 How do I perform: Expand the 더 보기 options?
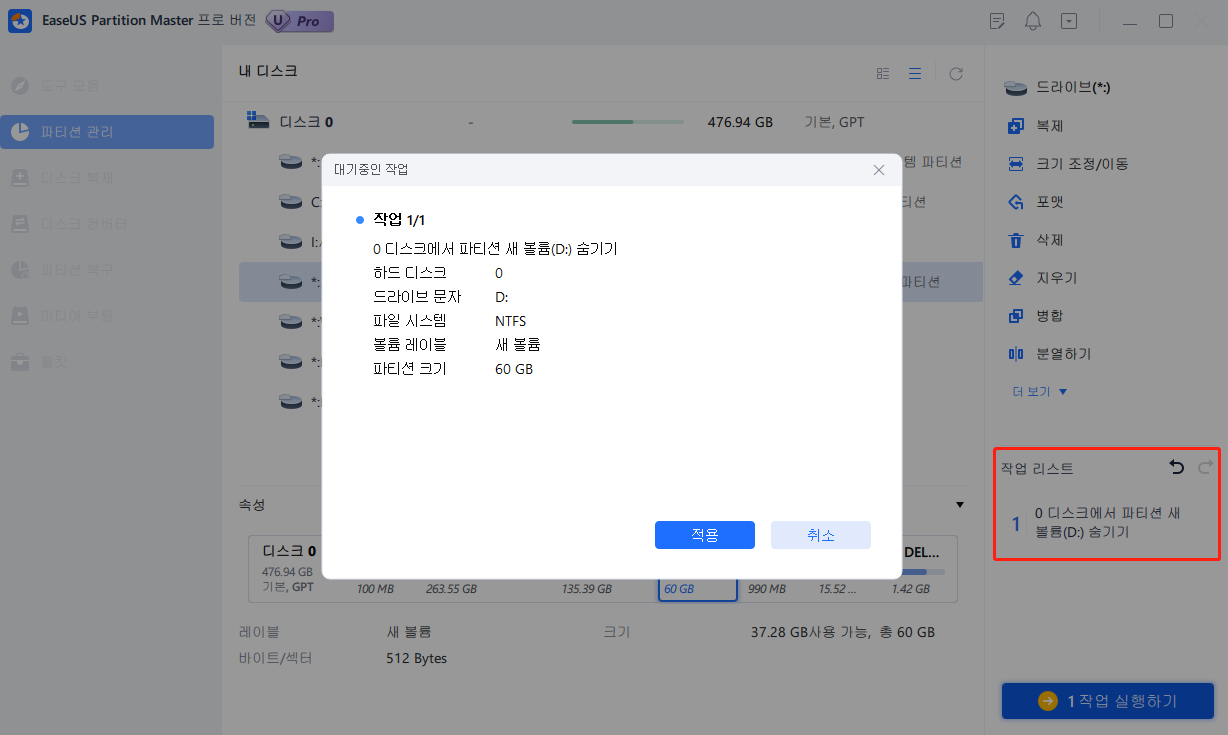pos(1038,391)
